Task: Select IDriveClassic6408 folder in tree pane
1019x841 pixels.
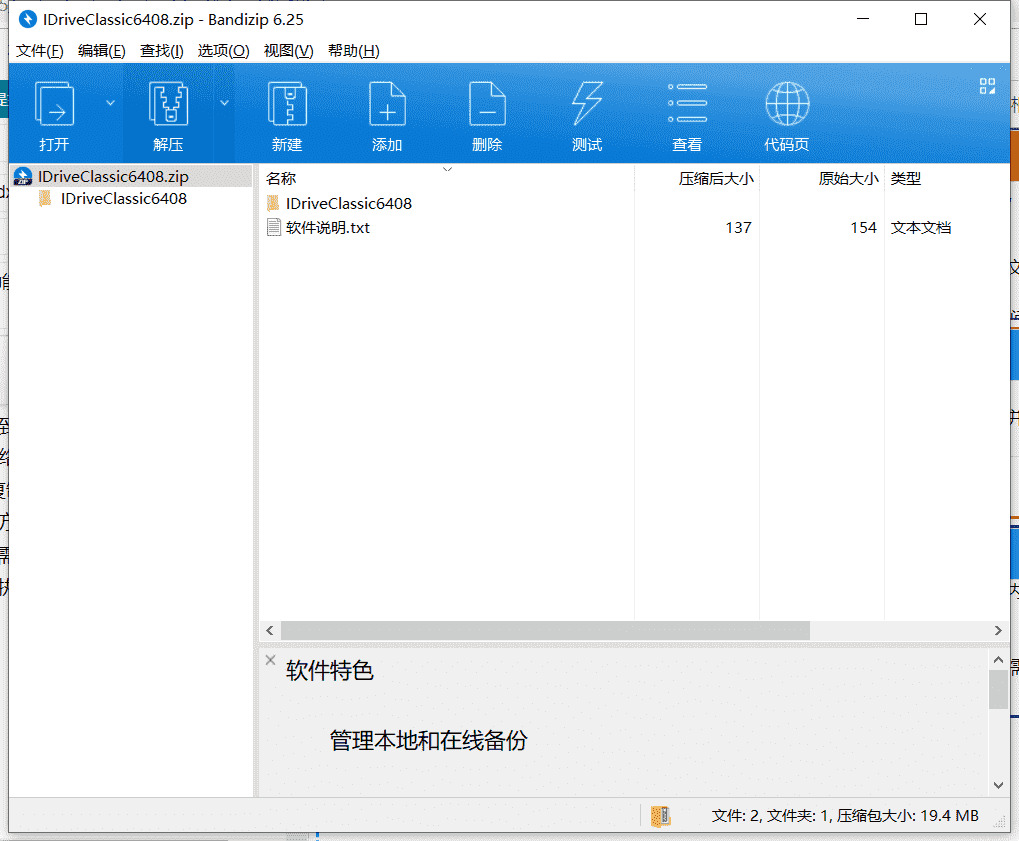Action: tap(124, 198)
